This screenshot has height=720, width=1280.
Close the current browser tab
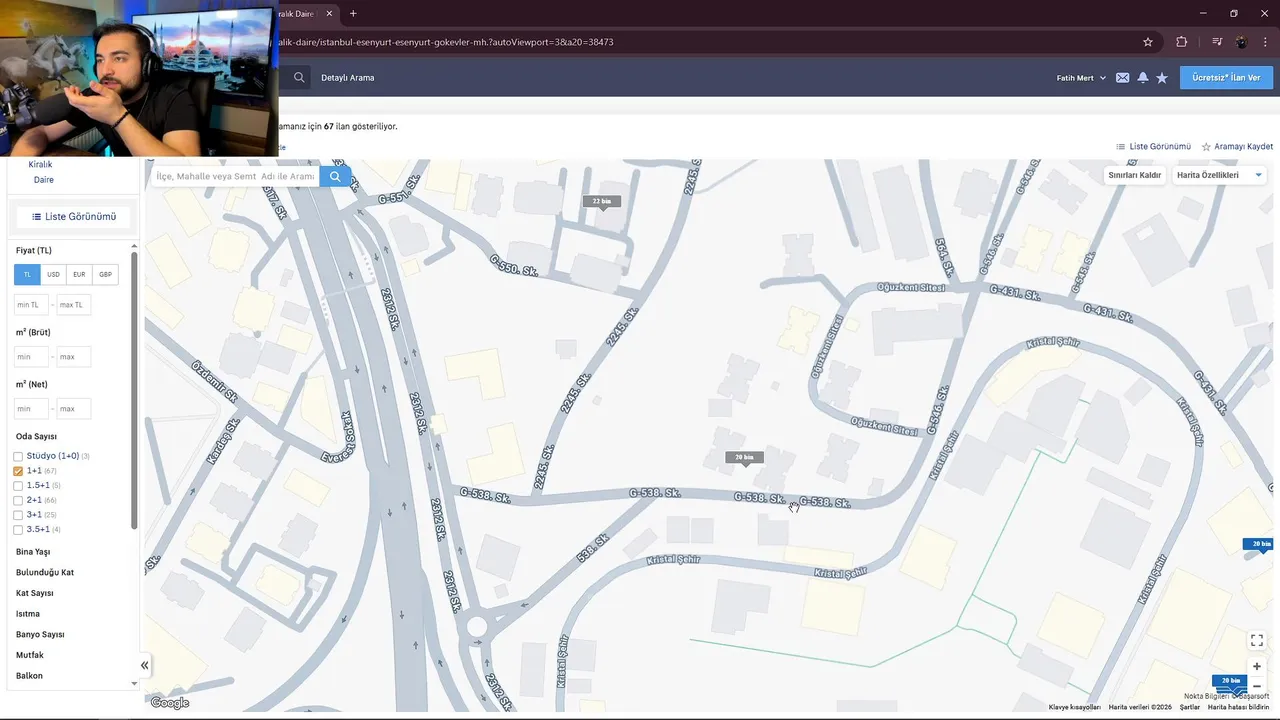[x=329, y=13]
